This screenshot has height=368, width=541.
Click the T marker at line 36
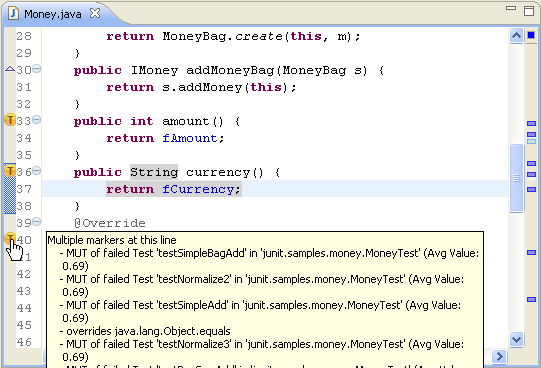pyautogui.click(x=10, y=171)
